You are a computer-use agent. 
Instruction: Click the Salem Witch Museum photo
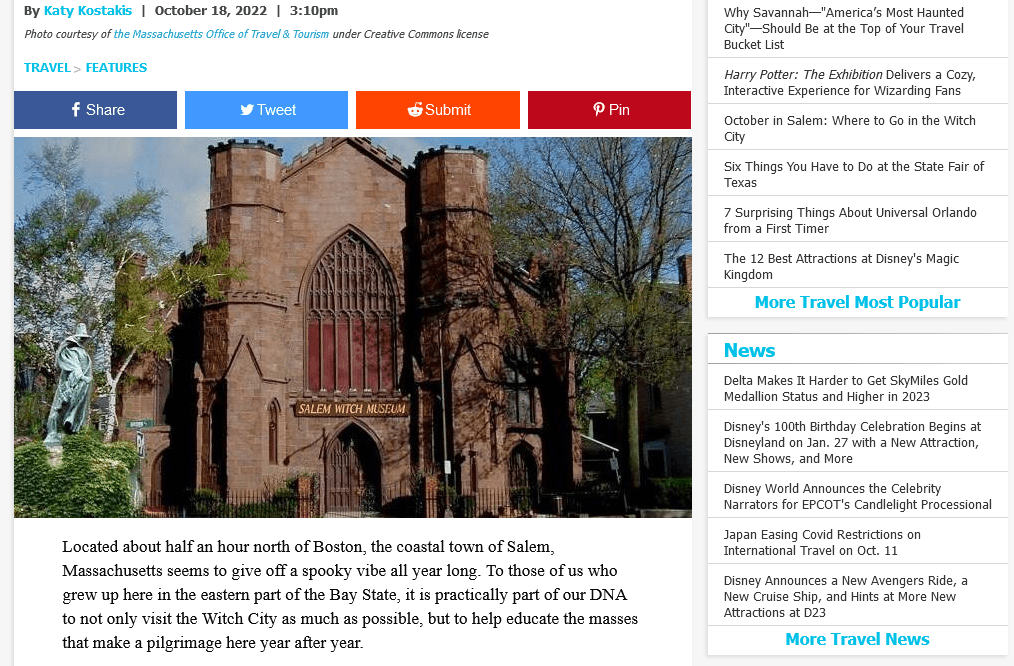tap(352, 327)
